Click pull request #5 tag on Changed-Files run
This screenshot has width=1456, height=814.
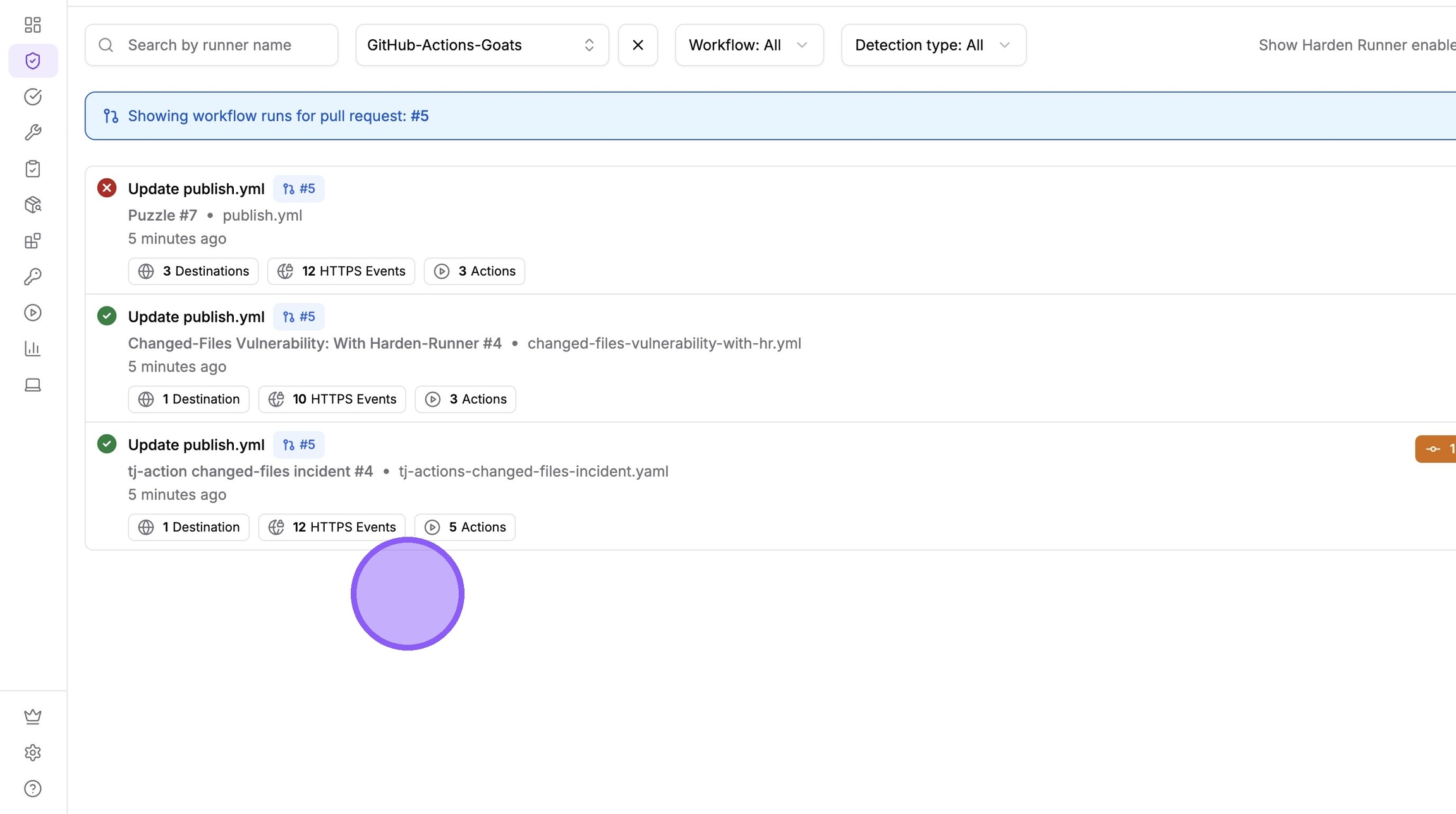pos(298,317)
